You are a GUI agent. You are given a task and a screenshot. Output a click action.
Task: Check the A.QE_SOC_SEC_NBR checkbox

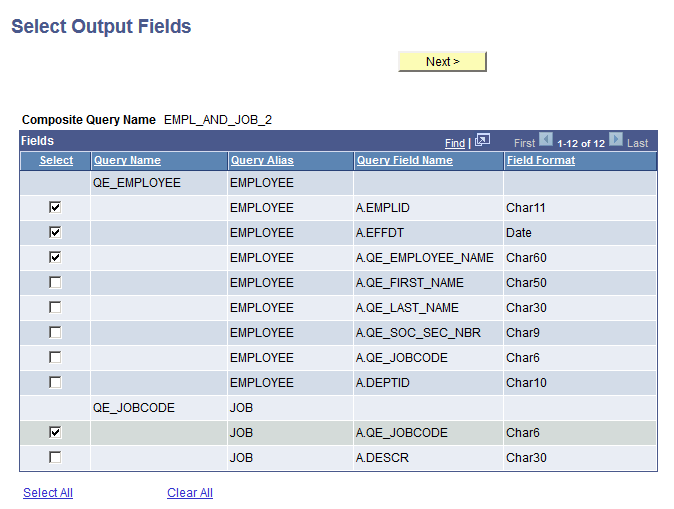(55, 332)
